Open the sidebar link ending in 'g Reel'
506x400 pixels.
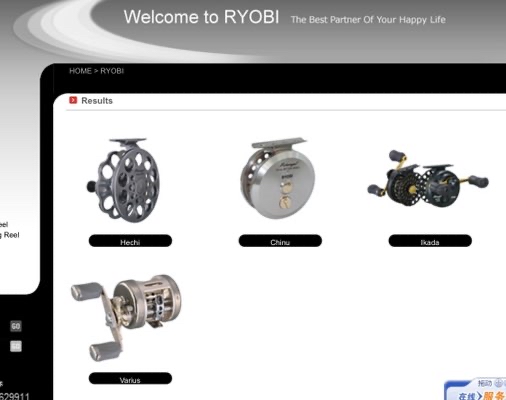click(x=10, y=235)
